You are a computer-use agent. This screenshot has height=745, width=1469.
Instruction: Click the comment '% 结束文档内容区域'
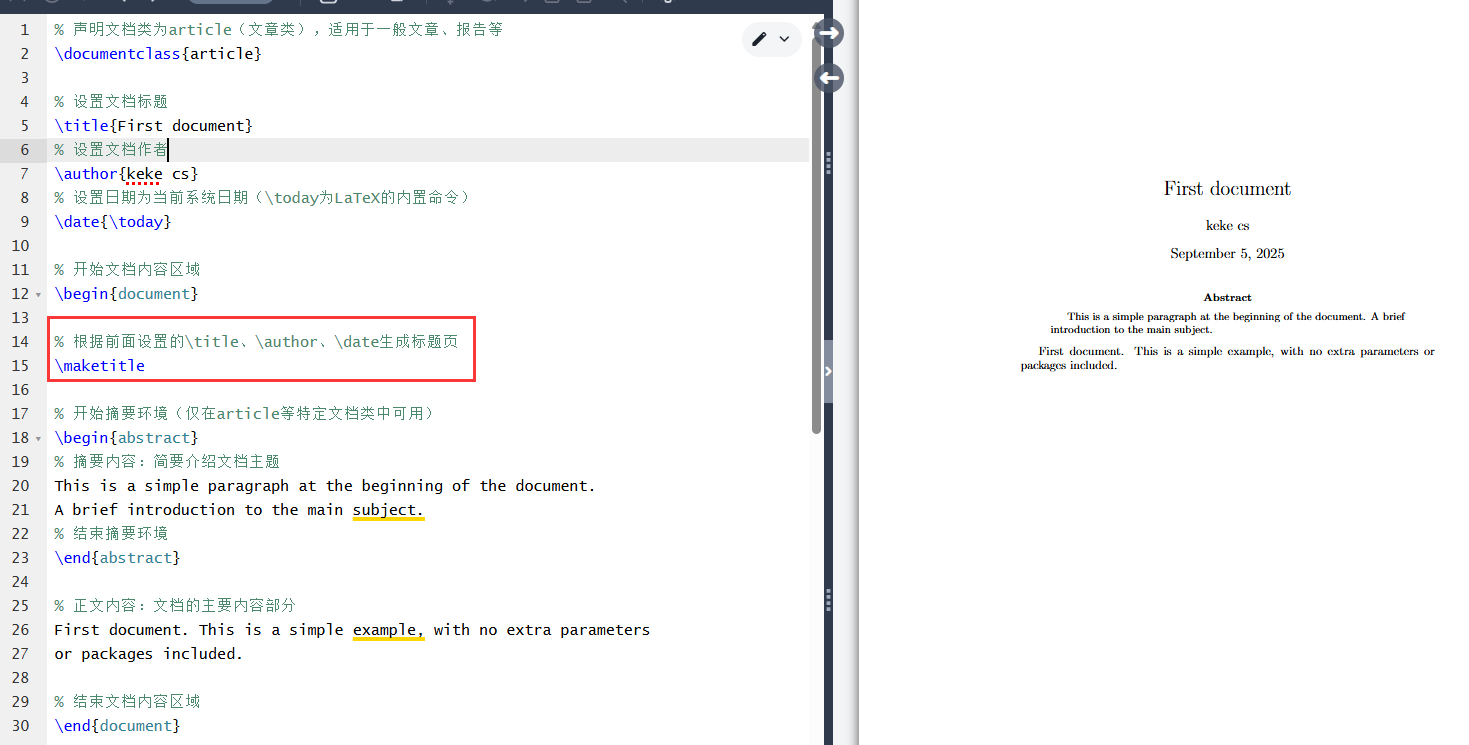[127, 702]
